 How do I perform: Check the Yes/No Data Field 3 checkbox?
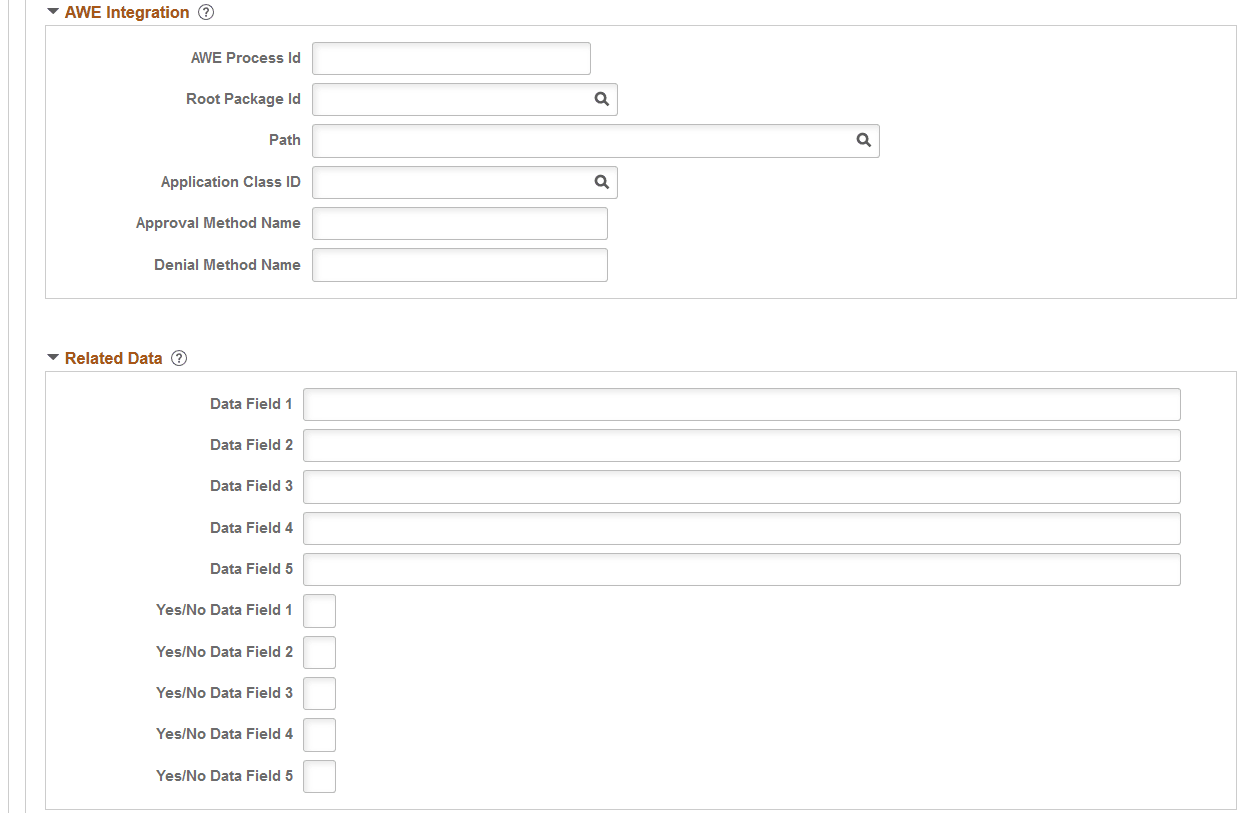(319, 693)
